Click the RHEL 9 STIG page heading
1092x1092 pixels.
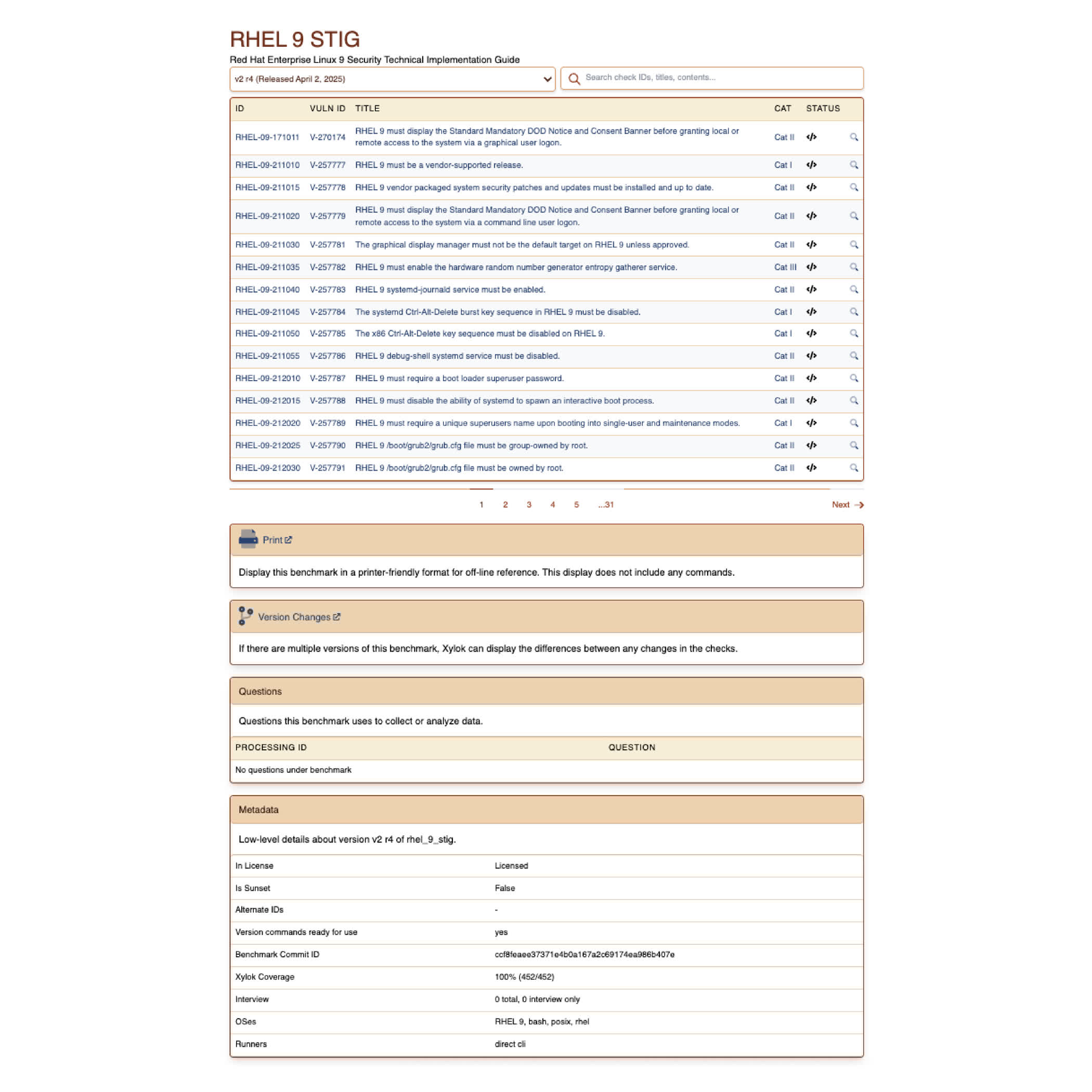(294, 39)
